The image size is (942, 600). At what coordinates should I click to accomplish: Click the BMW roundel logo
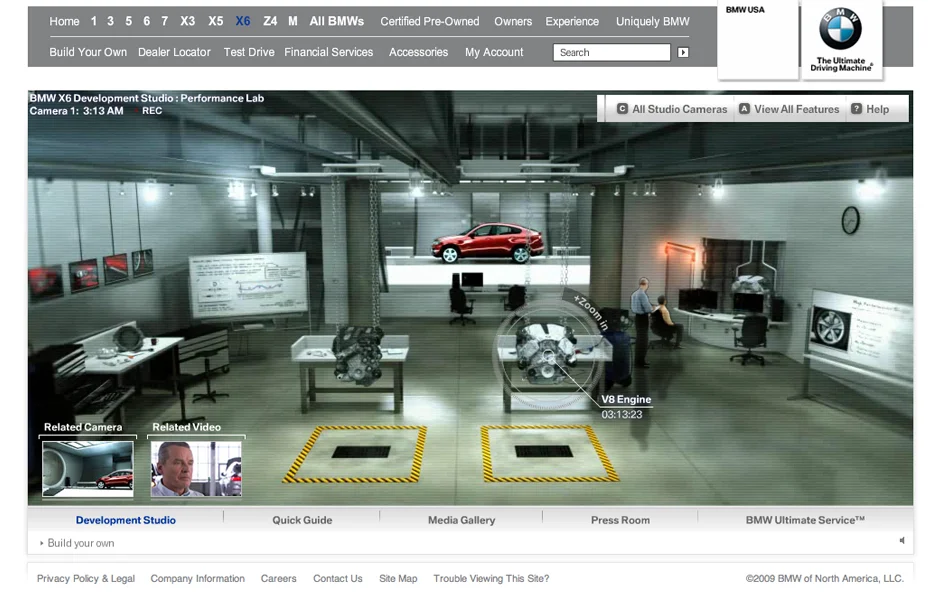(x=840, y=29)
